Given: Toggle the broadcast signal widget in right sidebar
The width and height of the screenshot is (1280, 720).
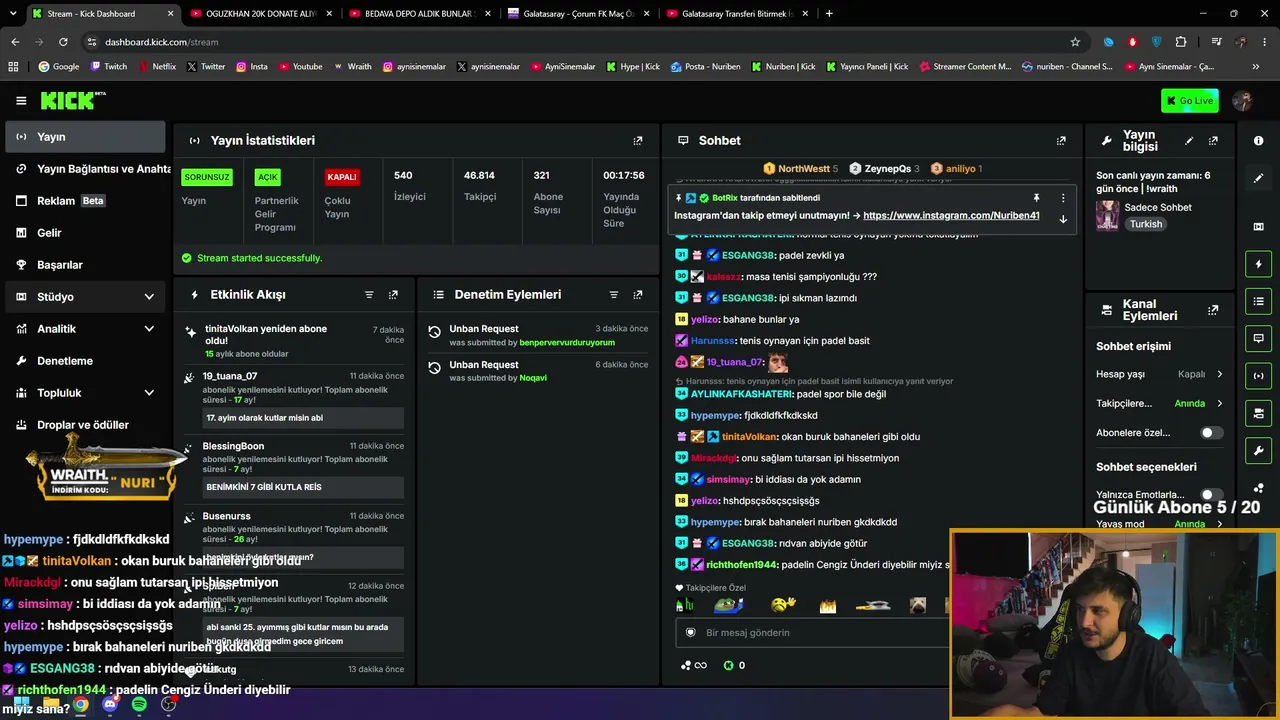Looking at the screenshot, I should (1258, 376).
